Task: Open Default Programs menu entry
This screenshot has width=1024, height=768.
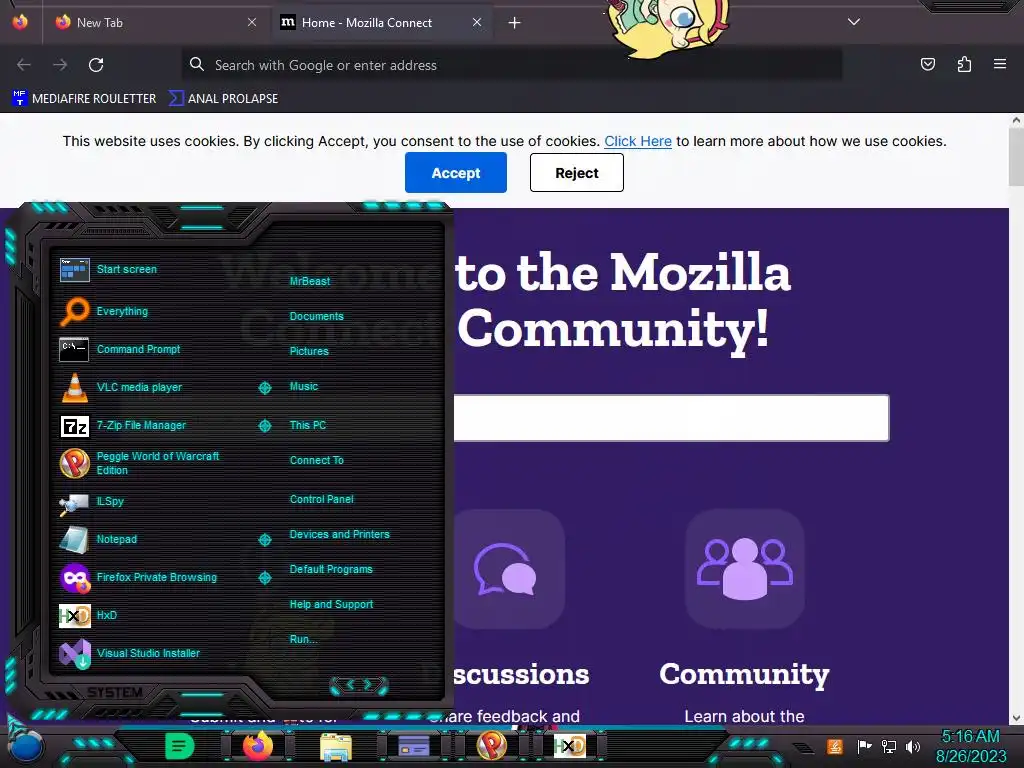Action: pos(330,569)
